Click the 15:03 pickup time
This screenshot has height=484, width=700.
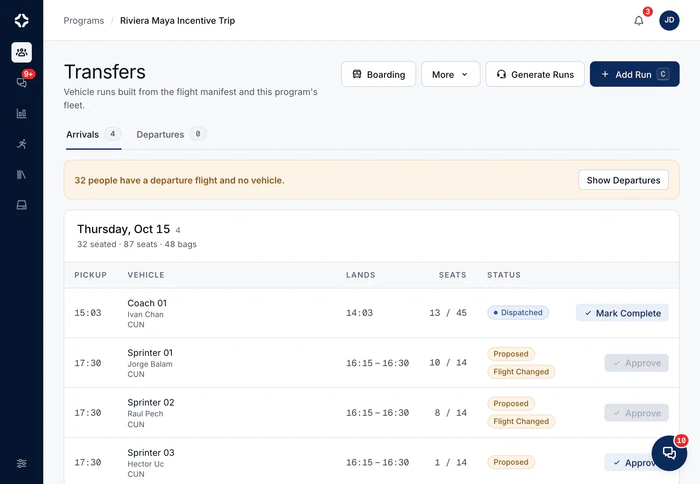click(x=88, y=313)
